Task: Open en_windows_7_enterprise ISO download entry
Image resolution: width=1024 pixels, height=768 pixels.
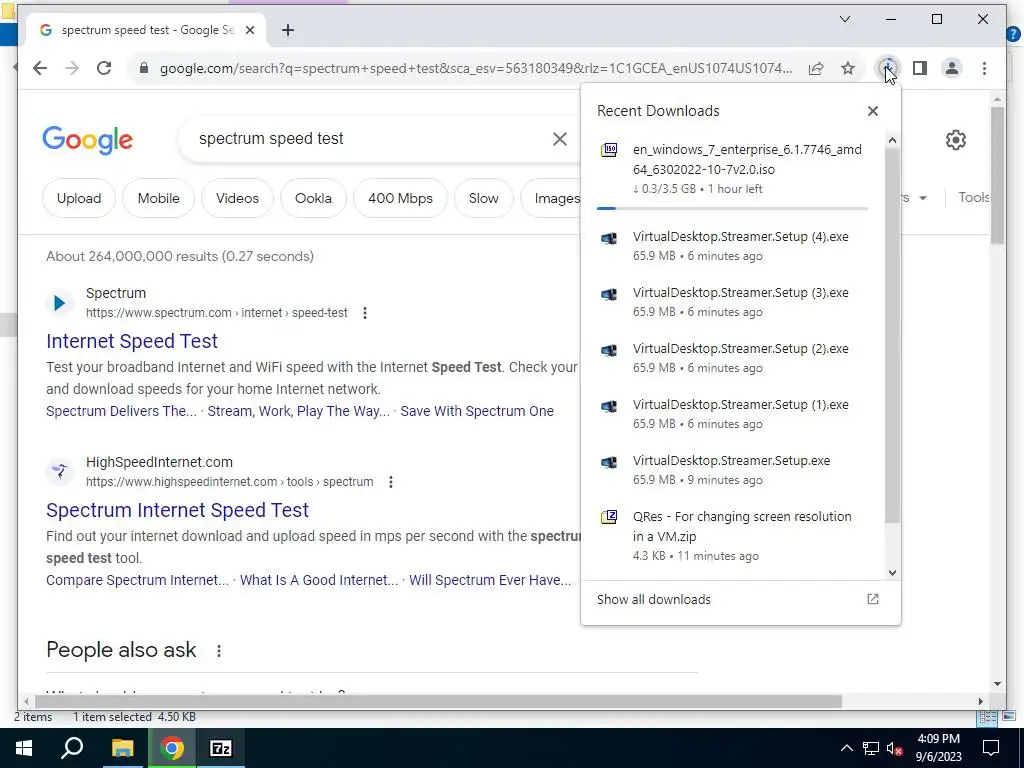Action: pyautogui.click(x=733, y=168)
